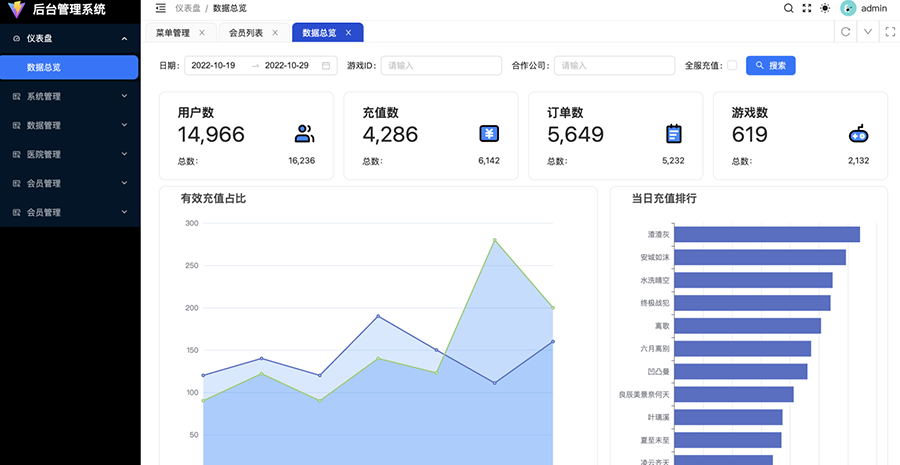The height and width of the screenshot is (465, 900).
Task: Select 数据总览 in the sidebar
Action: click(x=69, y=67)
